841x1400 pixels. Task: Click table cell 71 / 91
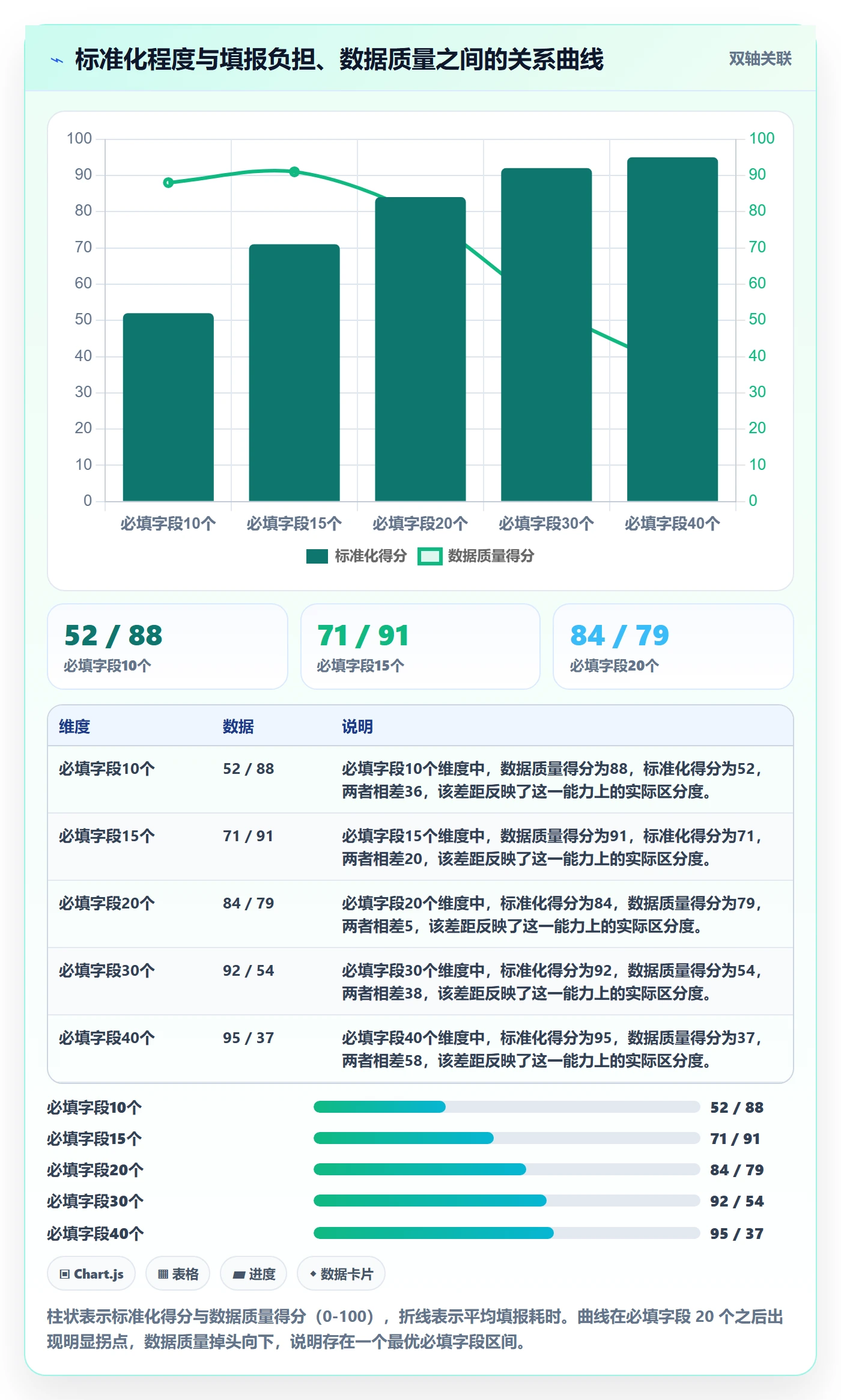[249, 836]
